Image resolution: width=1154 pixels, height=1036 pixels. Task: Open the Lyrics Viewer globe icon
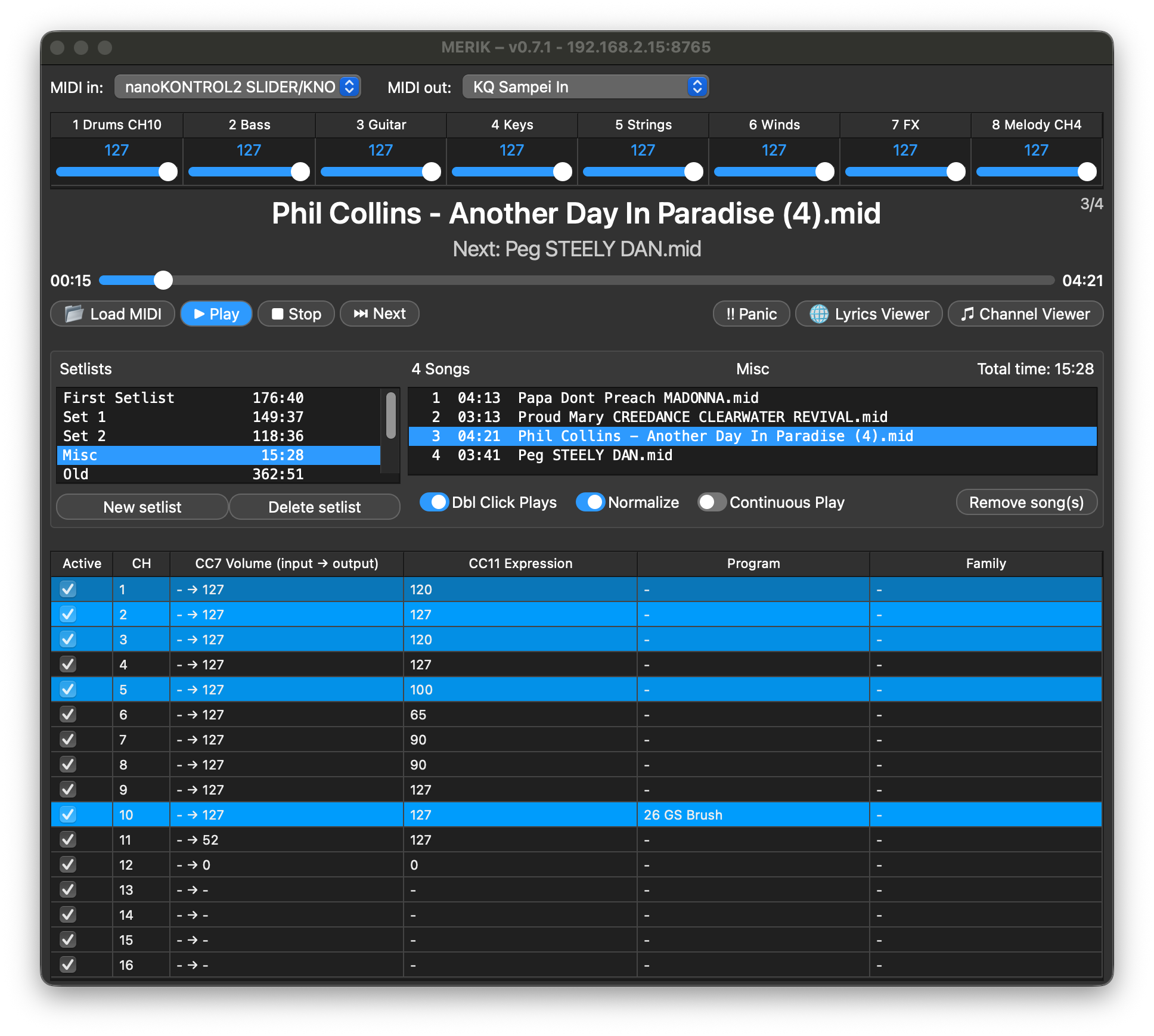(x=821, y=314)
